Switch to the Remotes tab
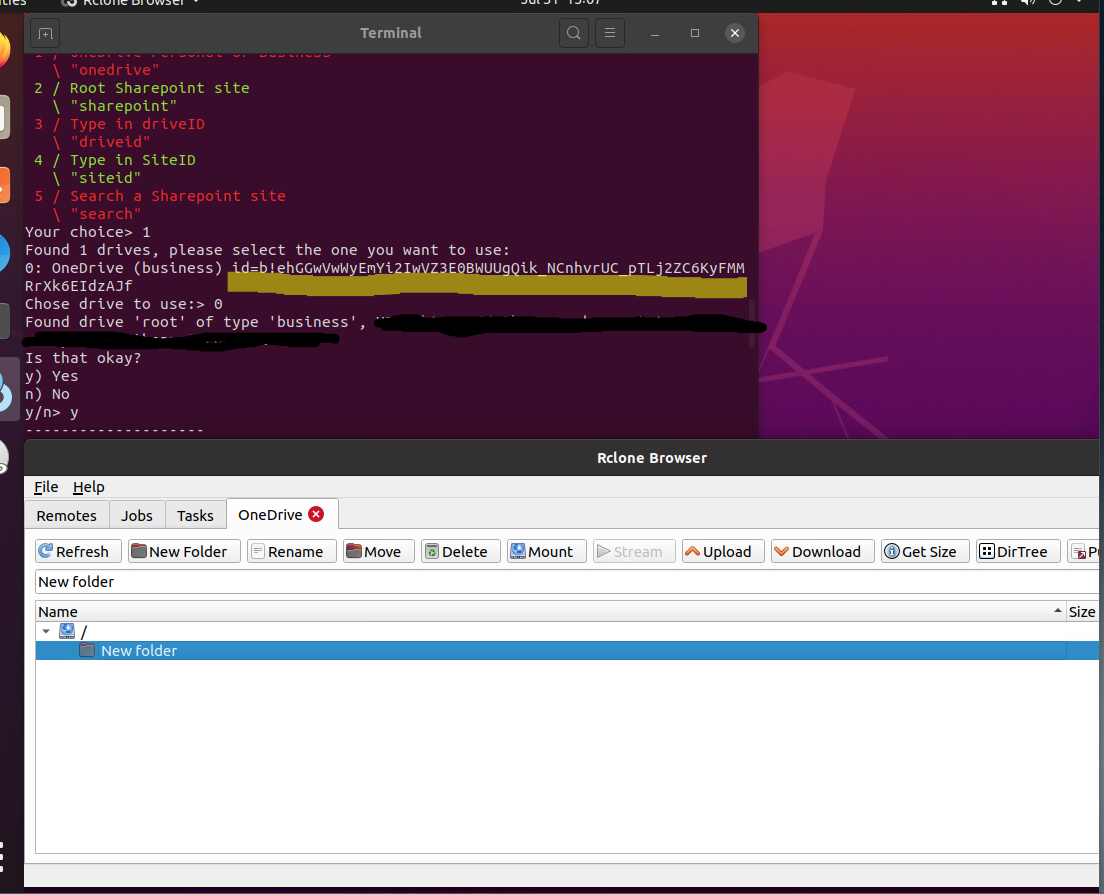1104x894 pixels. 66,515
